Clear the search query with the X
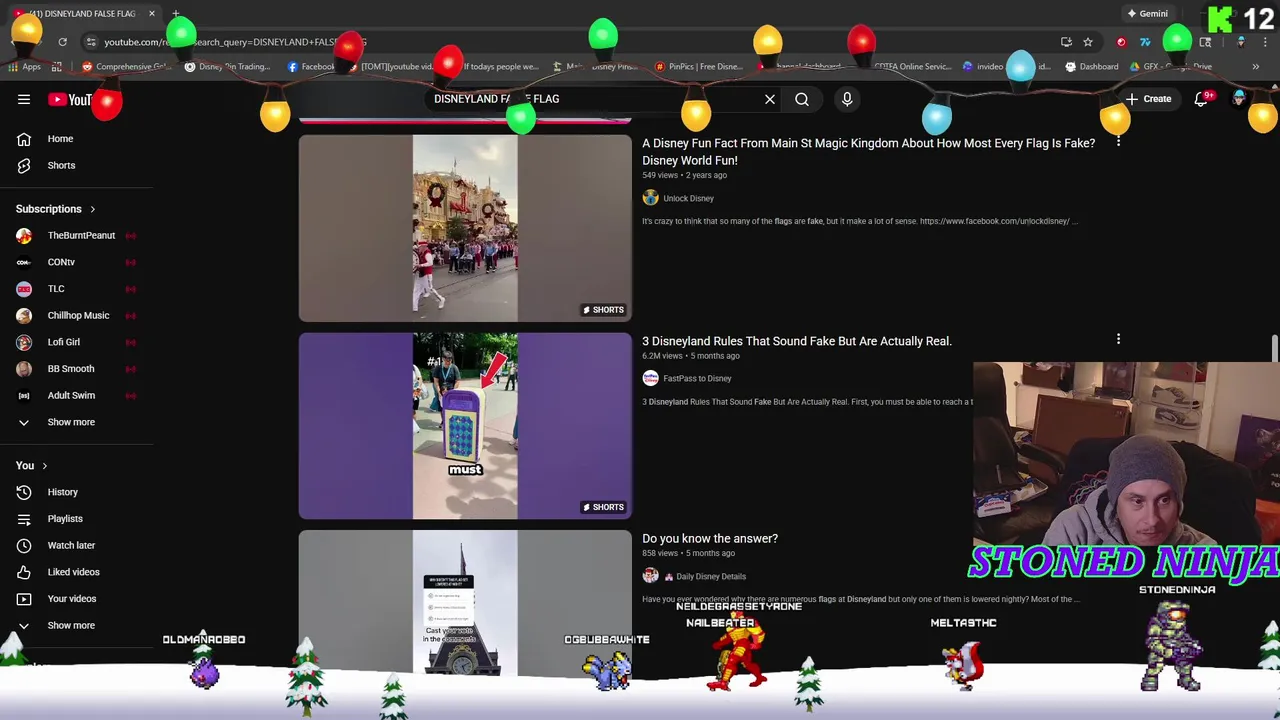Screen dimensions: 1280x720 click(770, 99)
